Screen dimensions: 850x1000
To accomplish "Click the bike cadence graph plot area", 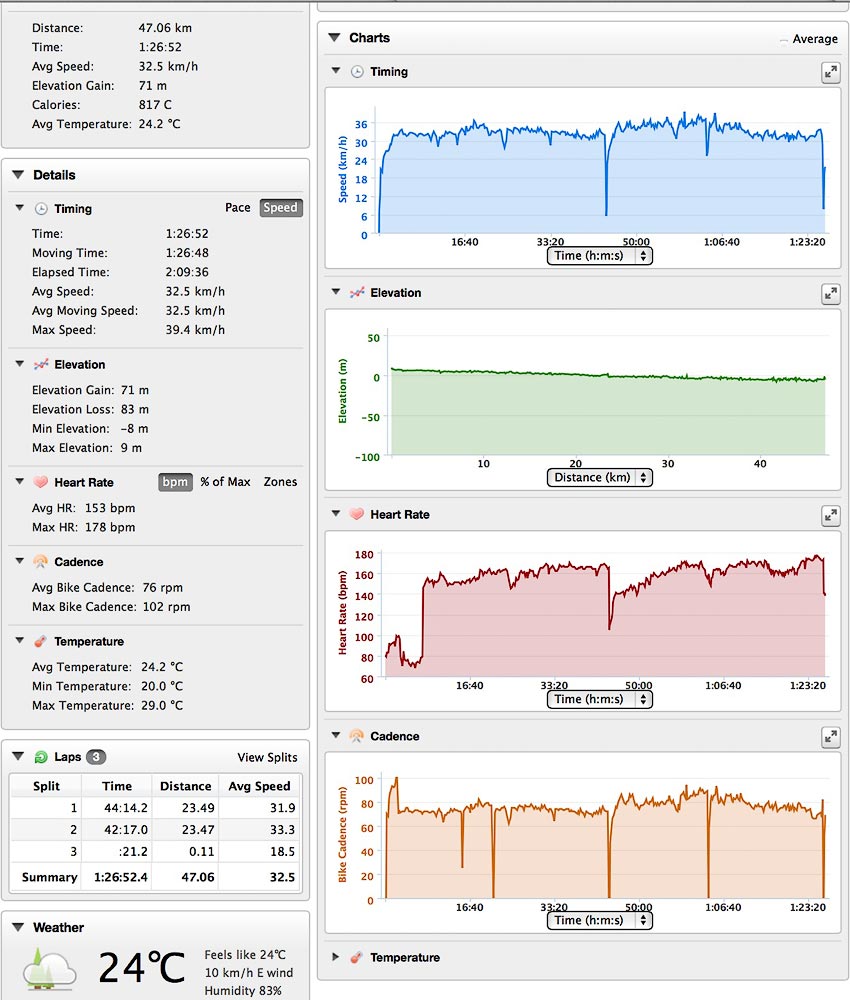I will click(x=605, y=837).
